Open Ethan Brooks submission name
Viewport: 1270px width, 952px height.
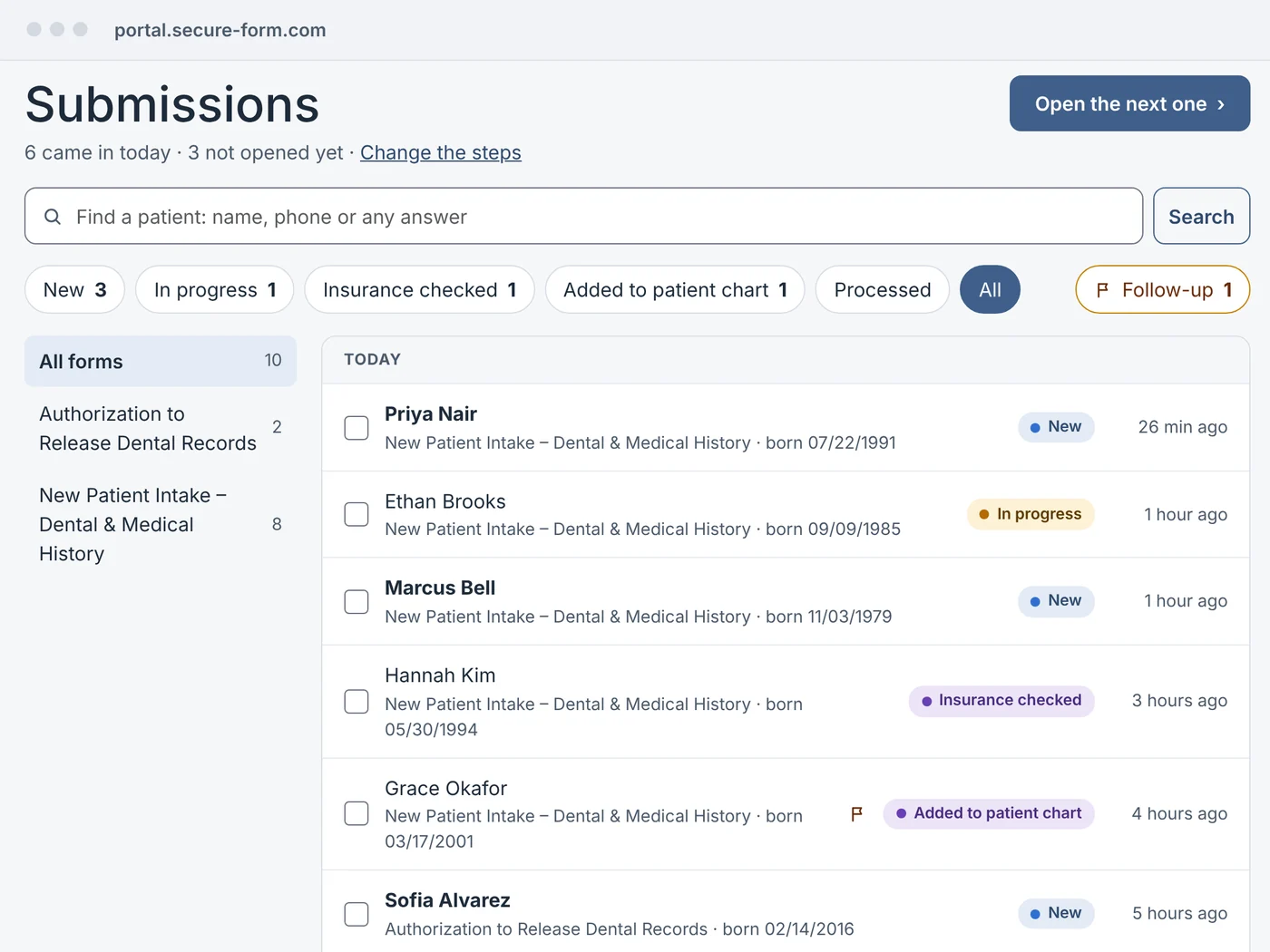[445, 501]
